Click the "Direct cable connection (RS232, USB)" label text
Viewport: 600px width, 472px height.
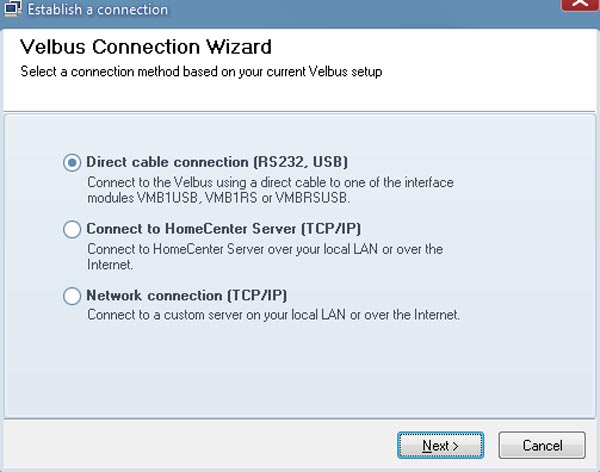click(x=217, y=162)
